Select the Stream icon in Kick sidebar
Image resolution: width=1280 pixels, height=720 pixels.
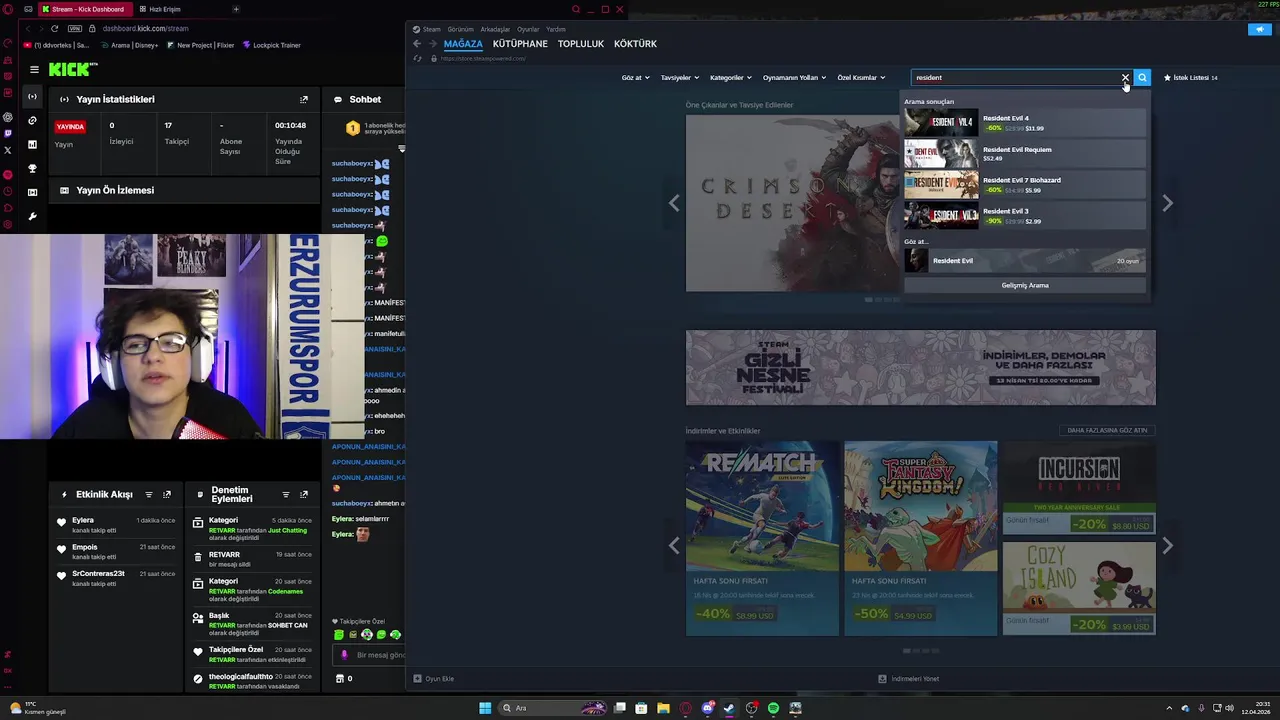tap(32, 97)
